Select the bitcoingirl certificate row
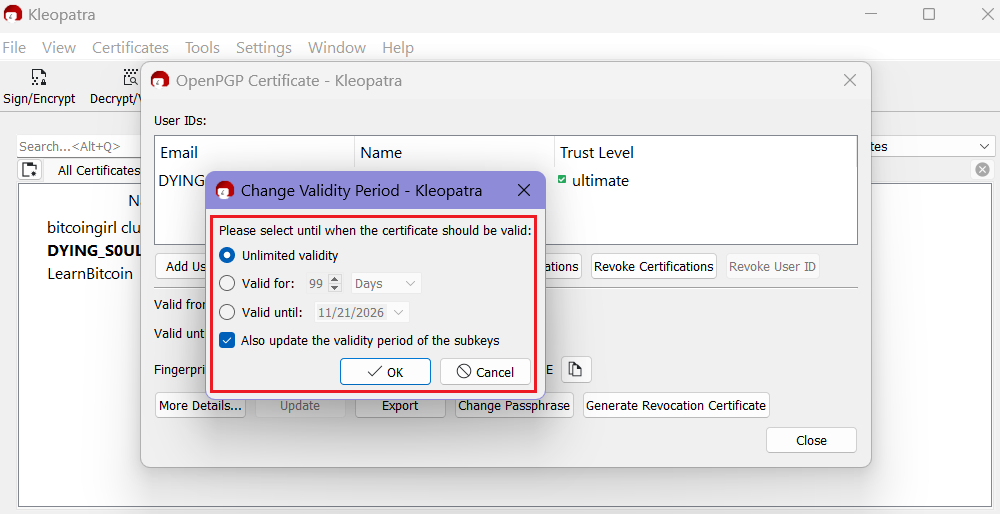 pyautogui.click(x=94, y=228)
